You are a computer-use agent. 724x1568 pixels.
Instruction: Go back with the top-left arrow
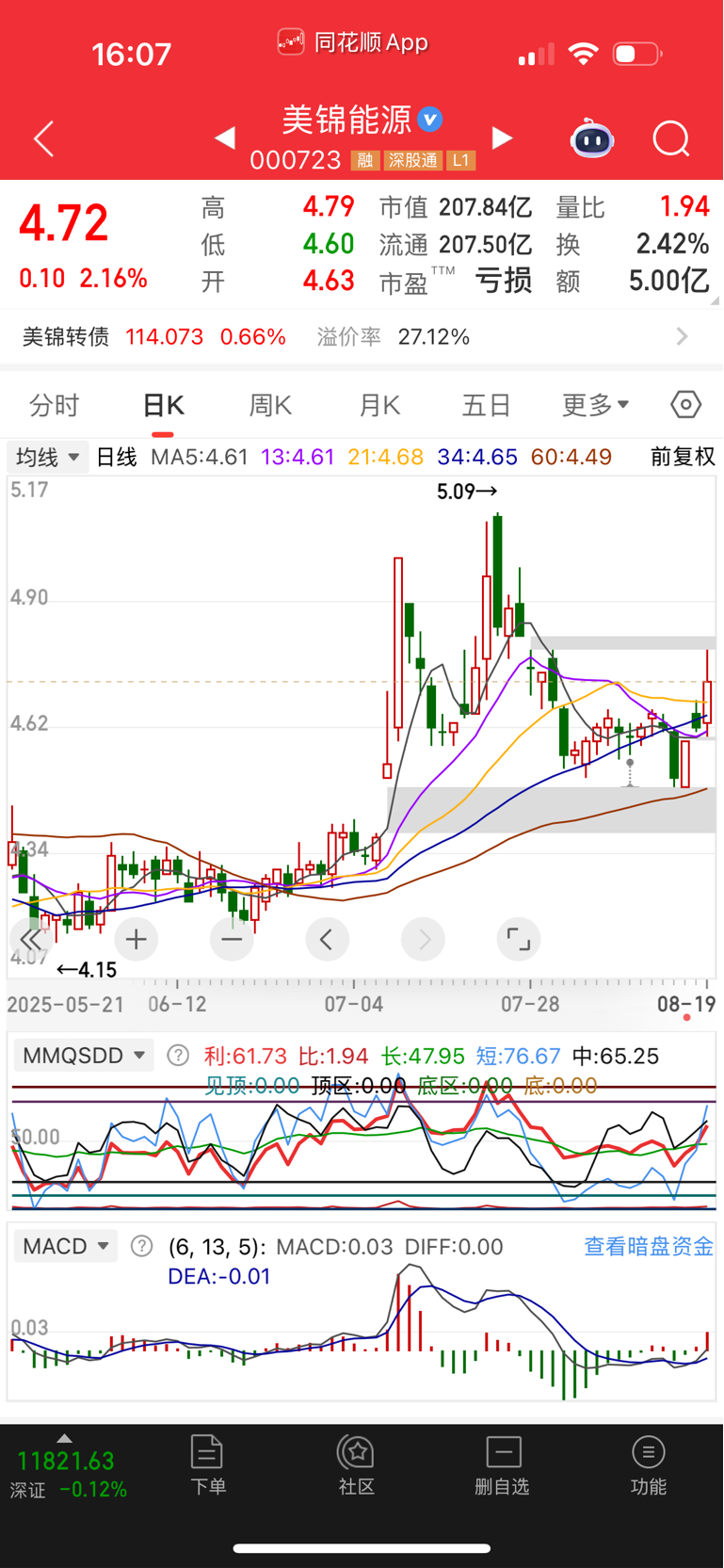pyautogui.click(x=43, y=139)
